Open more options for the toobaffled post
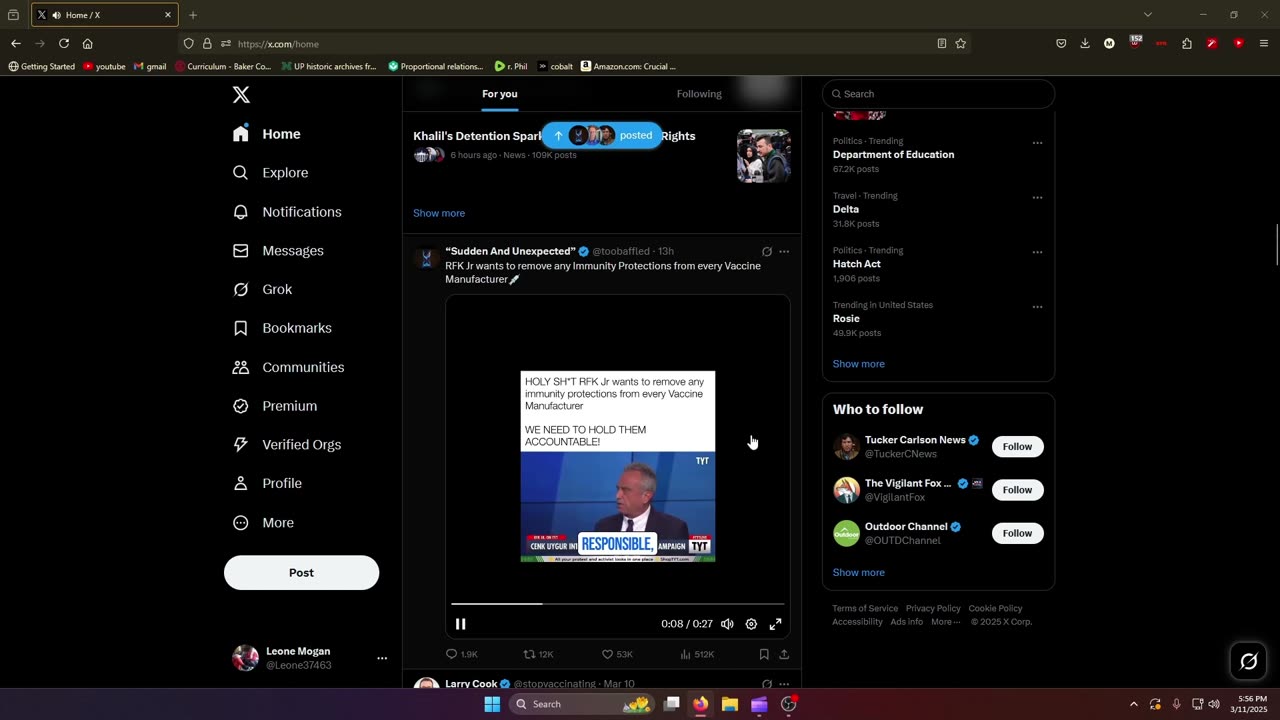The image size is (1280, 720). (x=784, y=252)
